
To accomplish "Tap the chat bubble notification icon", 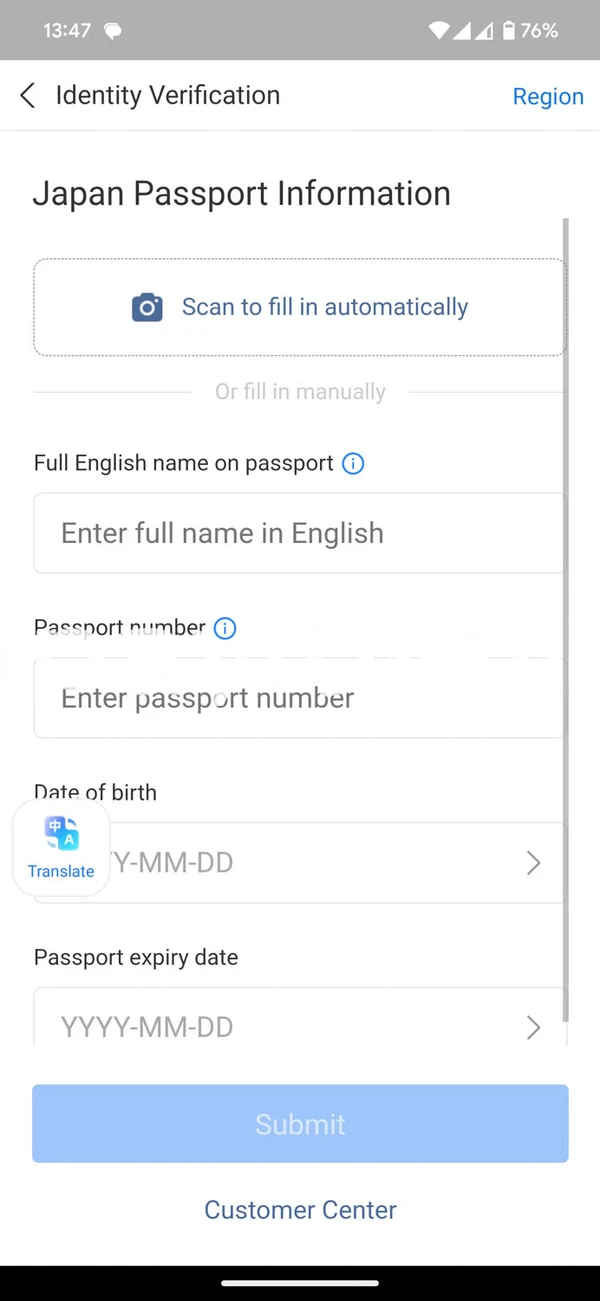I will (113, 32).
